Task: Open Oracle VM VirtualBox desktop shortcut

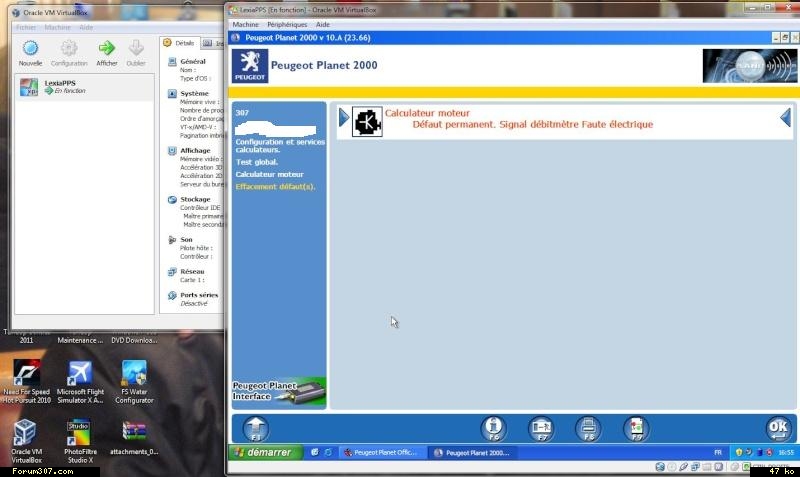Action: (27, 436)
